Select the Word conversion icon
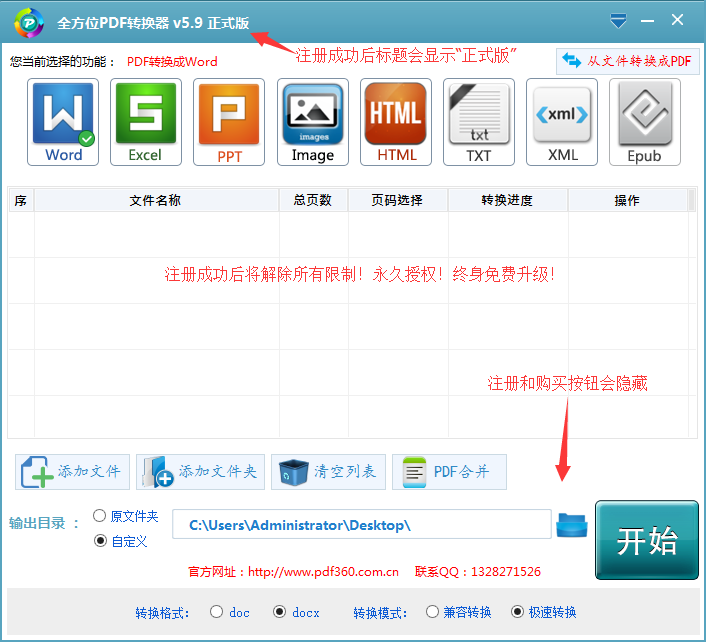 63,122
